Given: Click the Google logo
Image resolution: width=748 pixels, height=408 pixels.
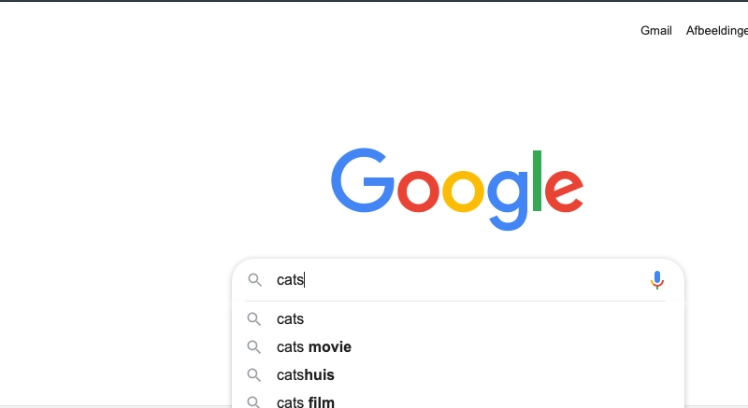Looking at the screenshot, I should tap(457, 186).
